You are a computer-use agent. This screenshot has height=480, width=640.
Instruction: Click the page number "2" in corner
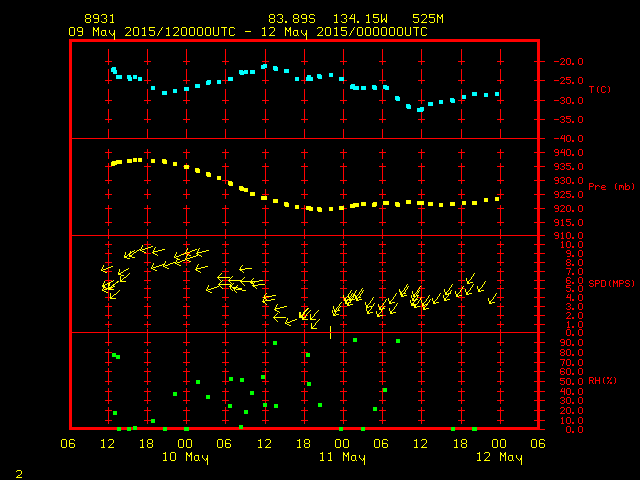point(19,474)
